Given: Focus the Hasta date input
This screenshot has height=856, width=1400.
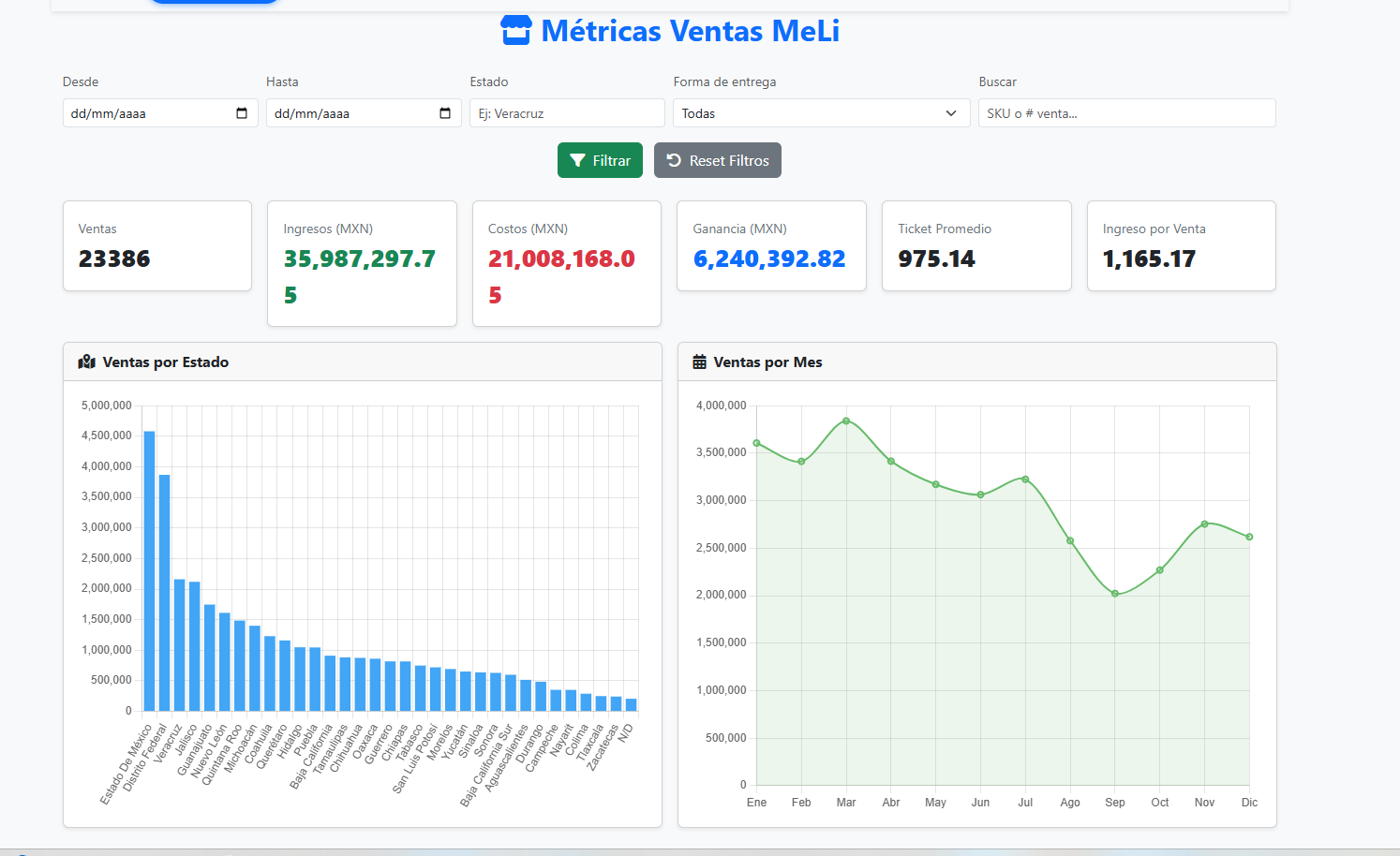Looking at the screenshot, I should [x=364, y=113].
